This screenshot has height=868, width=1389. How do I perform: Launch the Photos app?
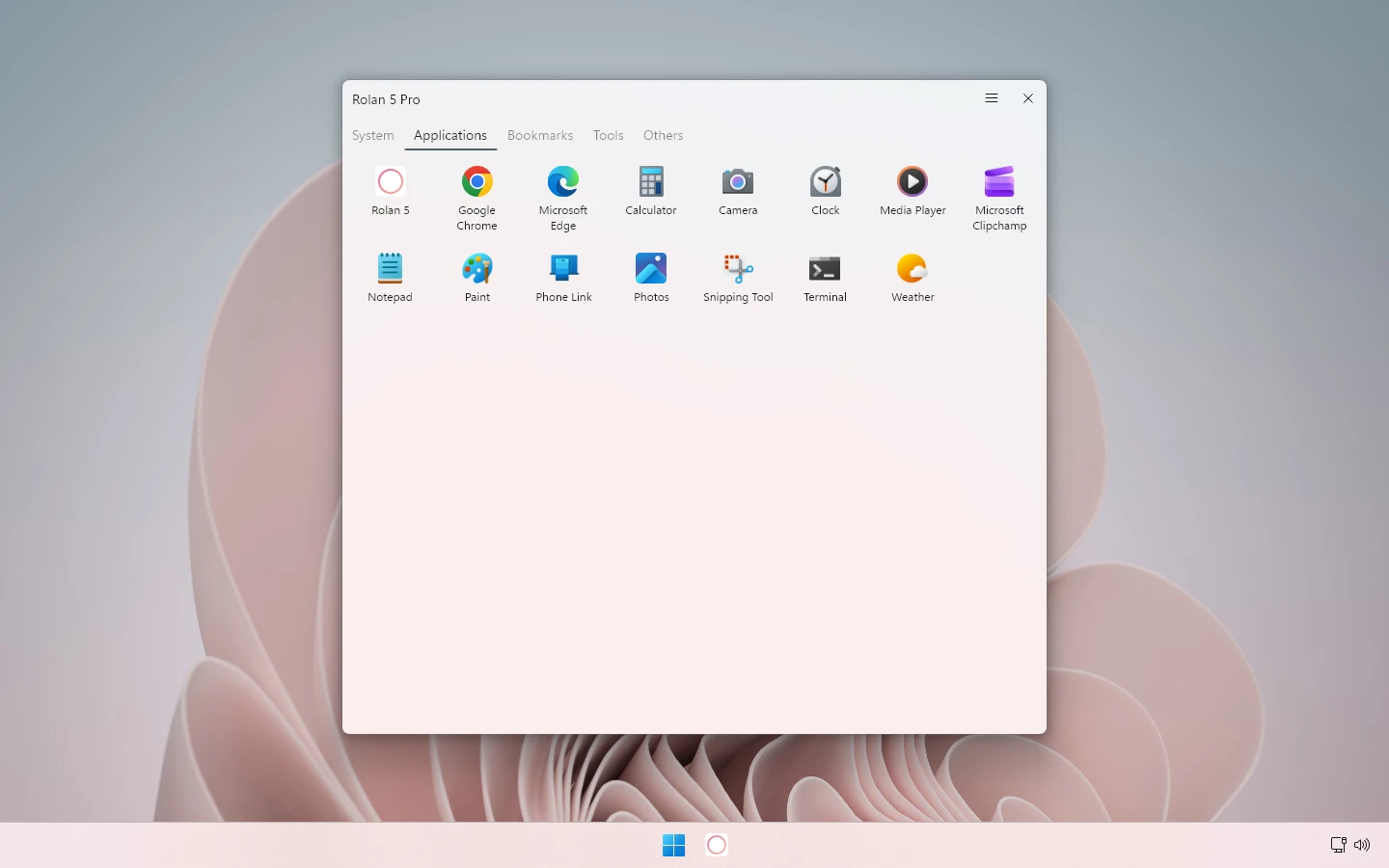(x=651, y=277)
